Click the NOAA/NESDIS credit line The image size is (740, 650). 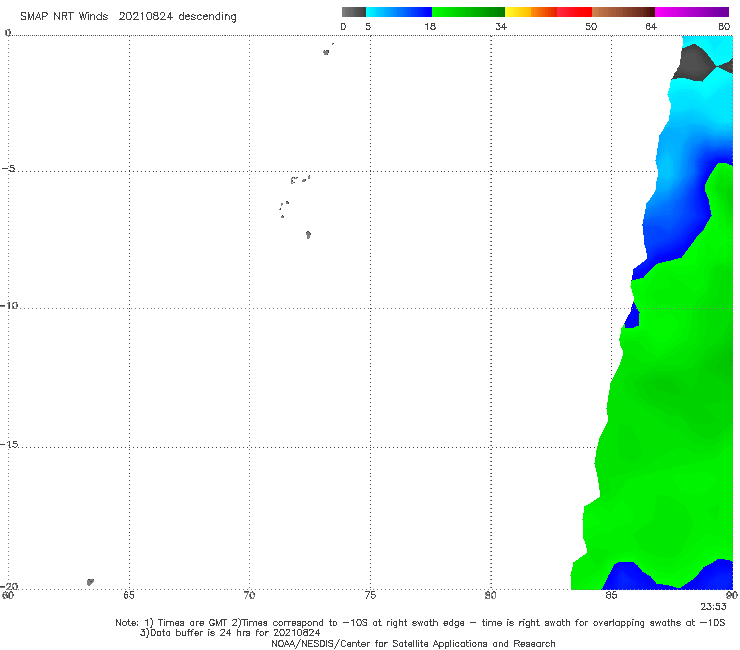pyautogui.click(x=413, y=644)
